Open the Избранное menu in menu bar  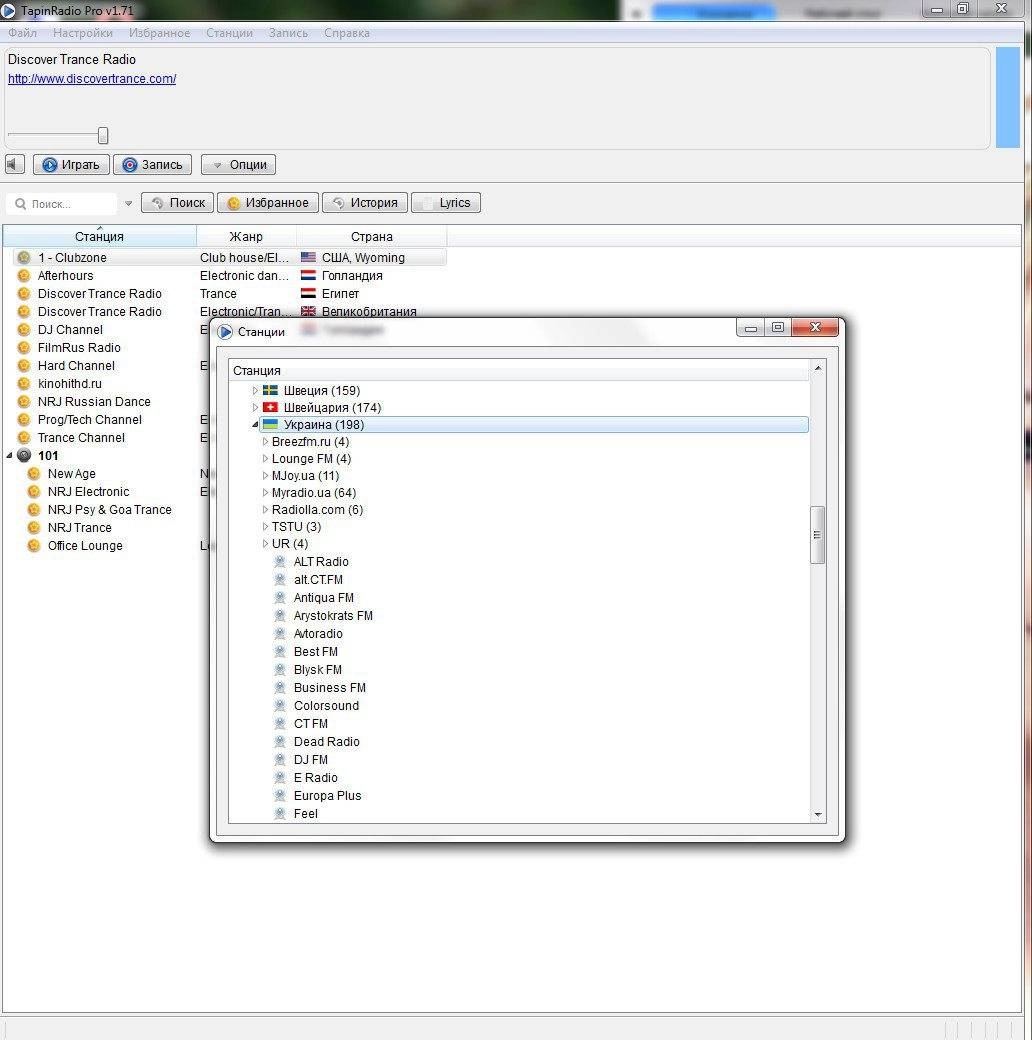[159, 32]
